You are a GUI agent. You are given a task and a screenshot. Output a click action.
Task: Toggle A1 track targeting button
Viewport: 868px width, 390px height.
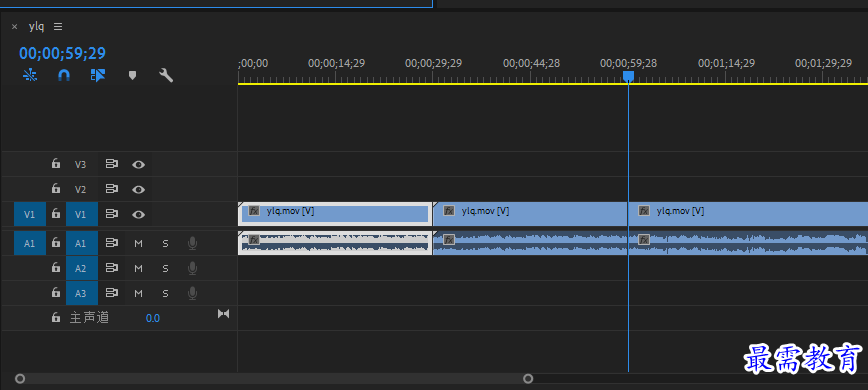pyautogui.click(x=82, y=243)
